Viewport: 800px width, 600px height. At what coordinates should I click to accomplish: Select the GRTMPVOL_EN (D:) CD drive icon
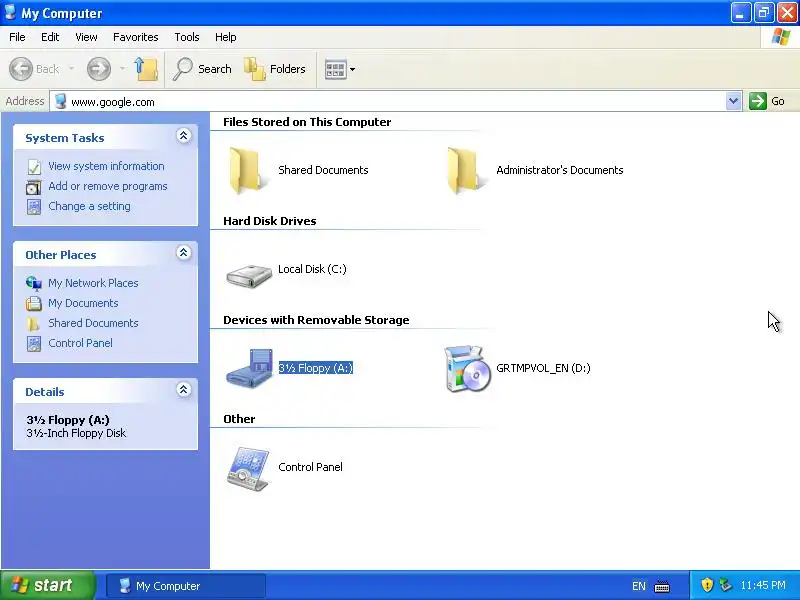tap(466, 368)
